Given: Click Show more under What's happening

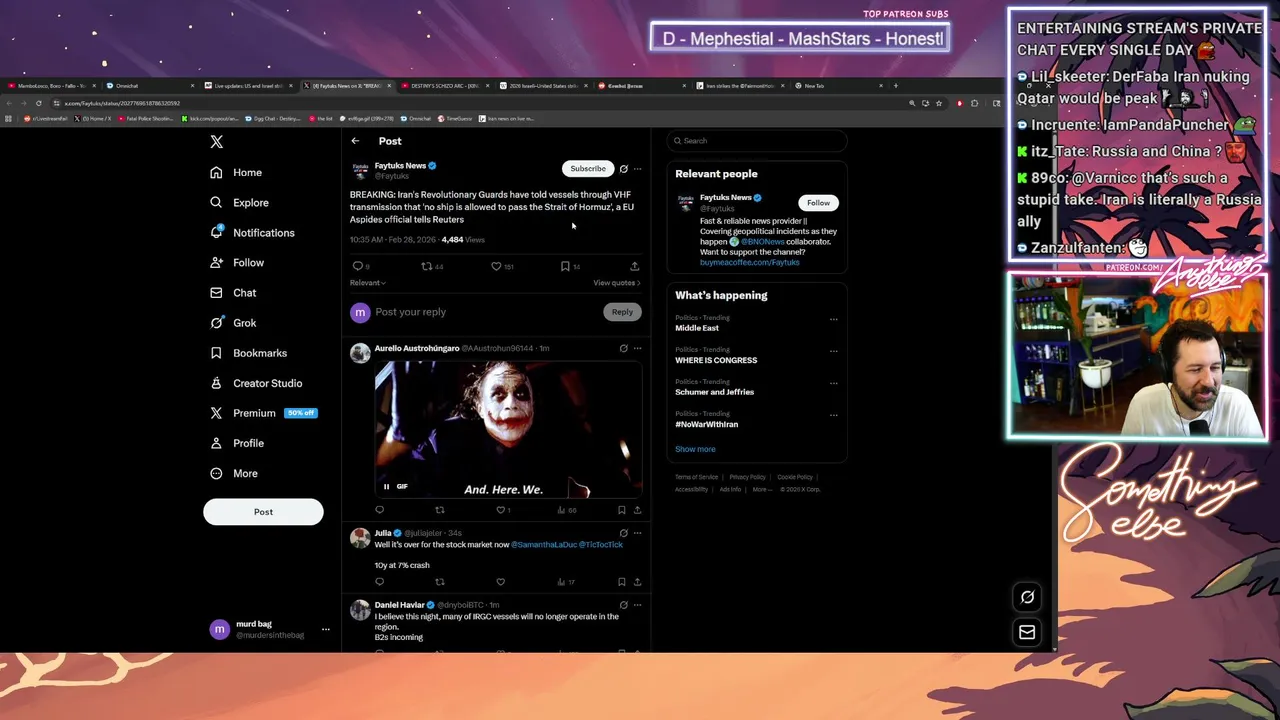Looking at the screenshot, I should (695, 449).
